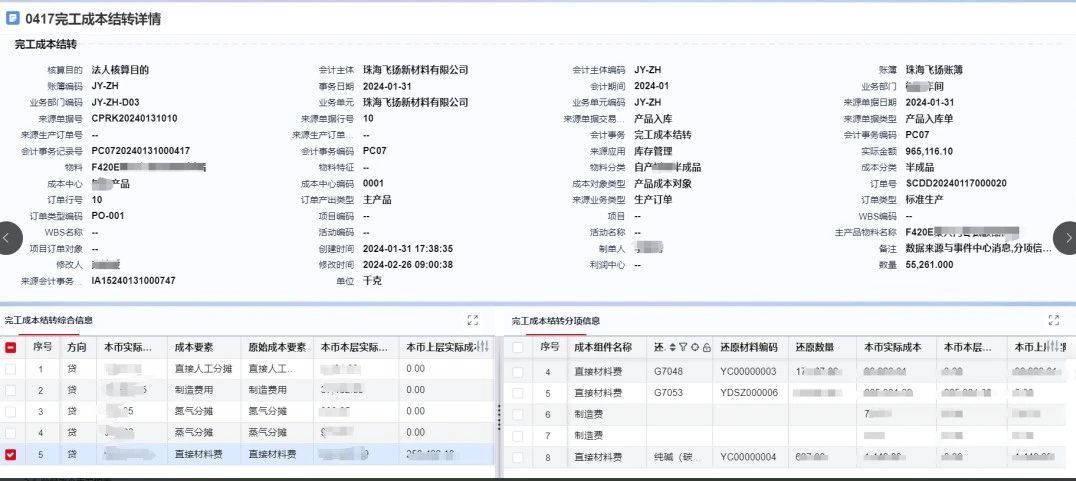The width and height of the screenshot is (1076, 481).
Task: Tick row 1 直接人工分摊 checkbox
Action: pyautogui.click(x=10, y=369)
